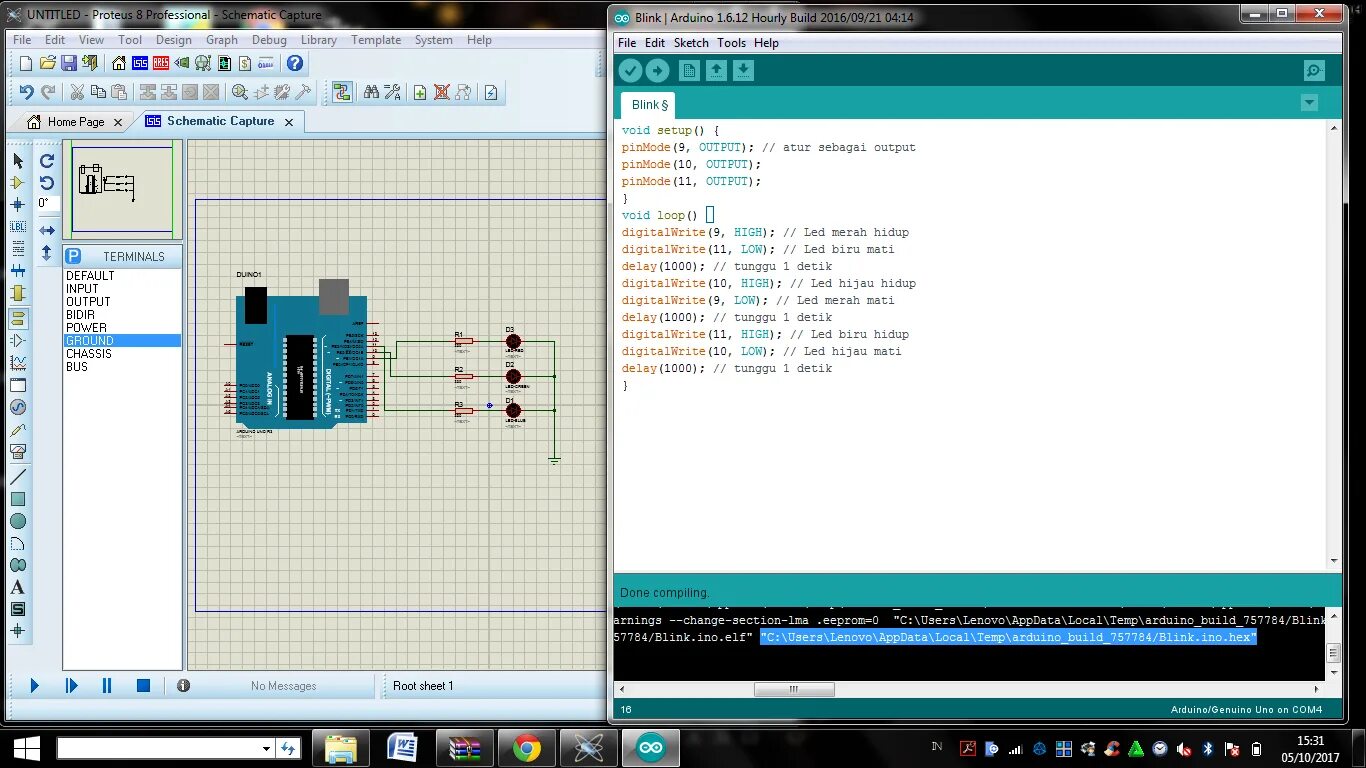1366x768 pixels.
Task: Pick parts from libraries in Proteus
Action: 240,92
